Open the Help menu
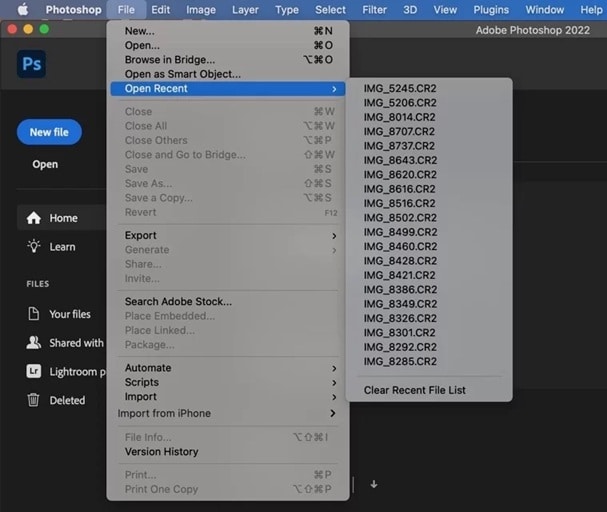 point(591,10)
